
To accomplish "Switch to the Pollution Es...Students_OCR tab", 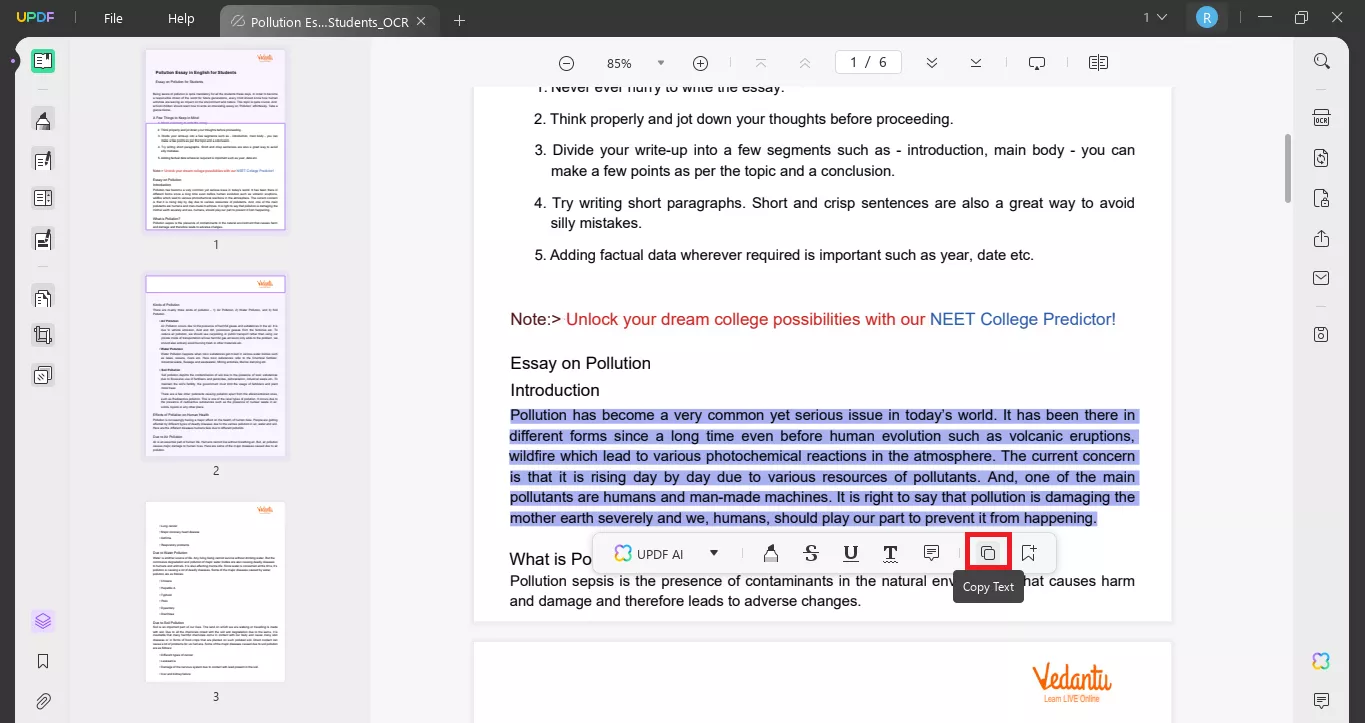I will 329,21.
